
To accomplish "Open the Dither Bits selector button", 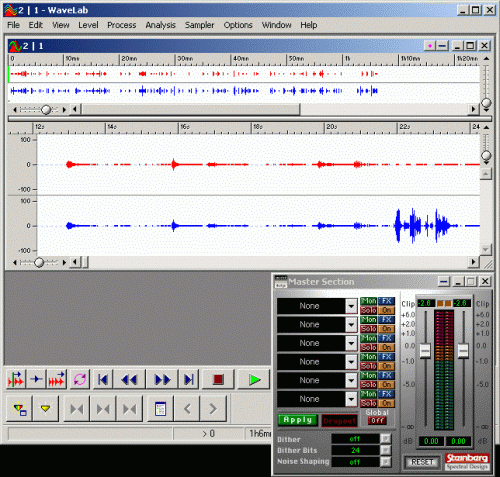I will point(385,450).
